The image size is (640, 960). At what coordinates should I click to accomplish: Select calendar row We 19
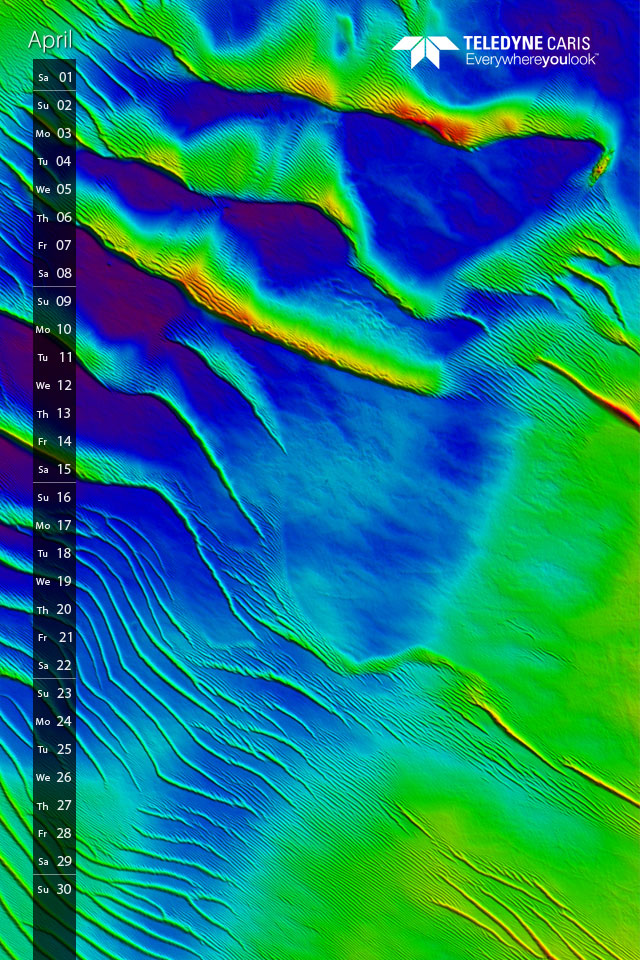[55, 582]
